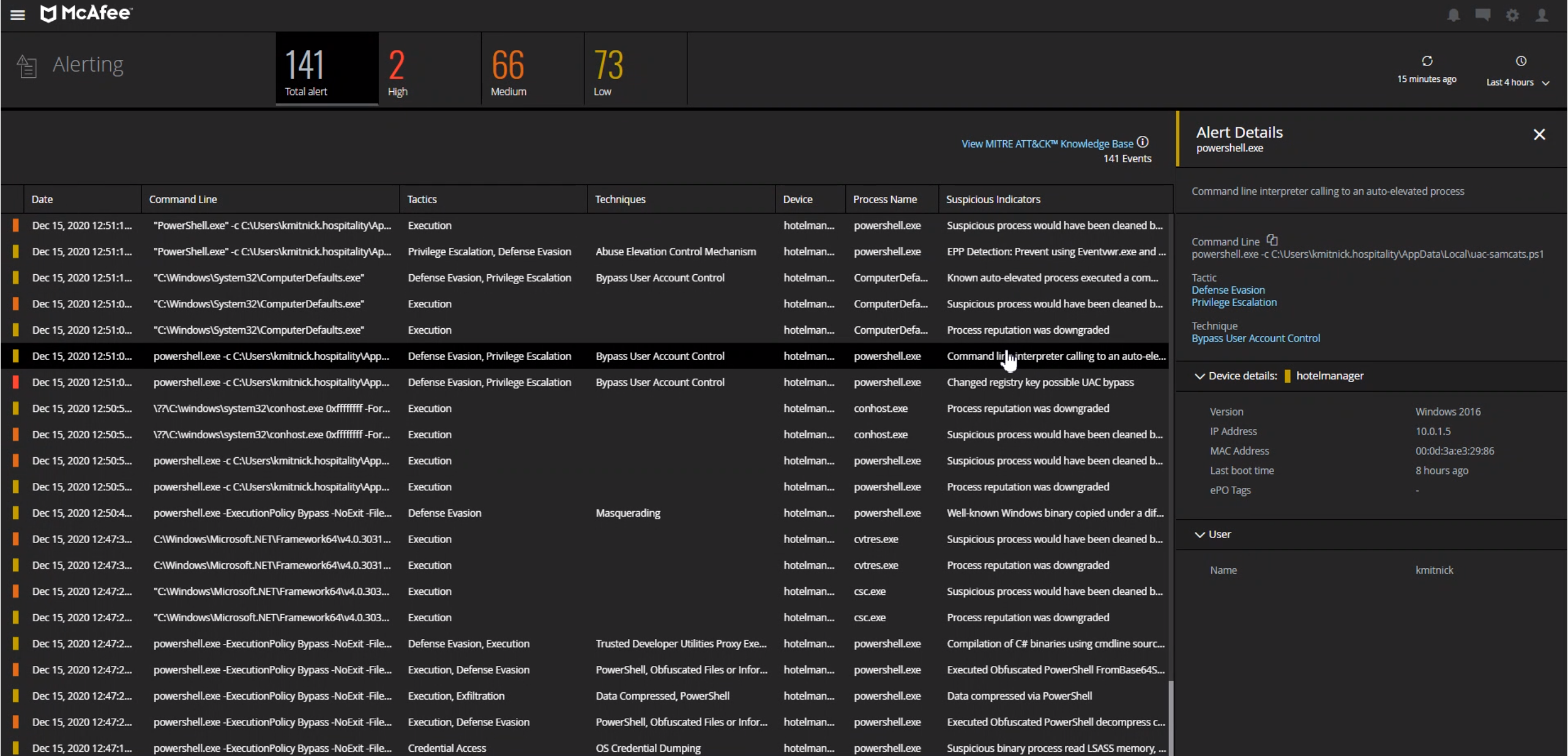Open the Defense Evasion tactic link

point(1228,290)
